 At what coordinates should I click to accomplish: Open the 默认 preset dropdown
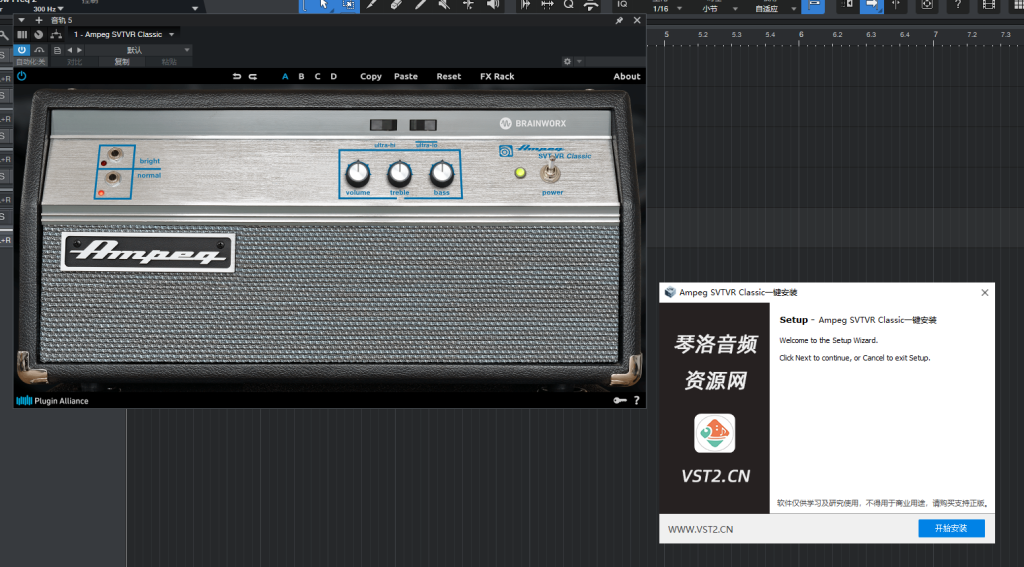(138, 50)
